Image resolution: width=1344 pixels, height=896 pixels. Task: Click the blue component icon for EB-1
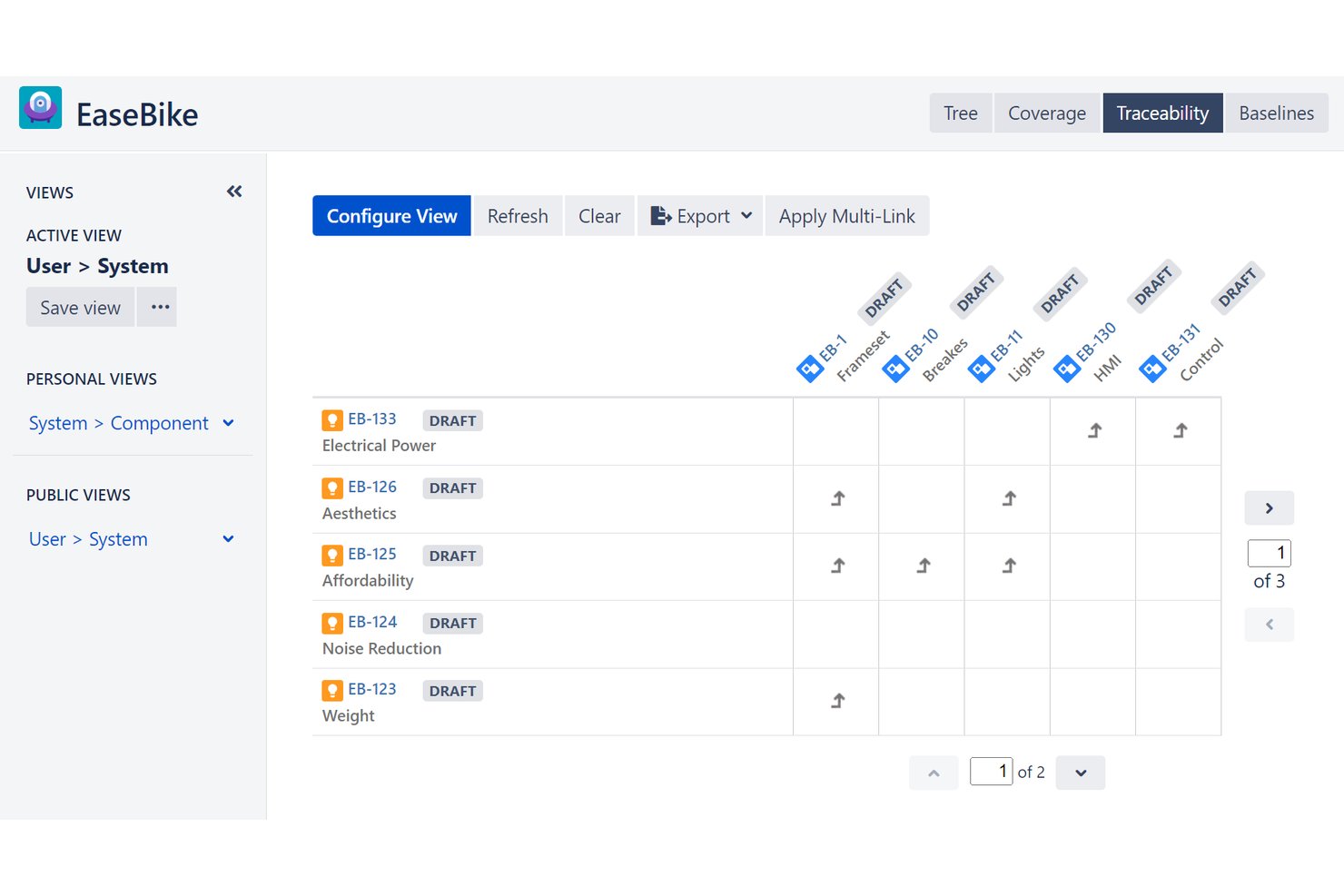[x=809, y=369]
